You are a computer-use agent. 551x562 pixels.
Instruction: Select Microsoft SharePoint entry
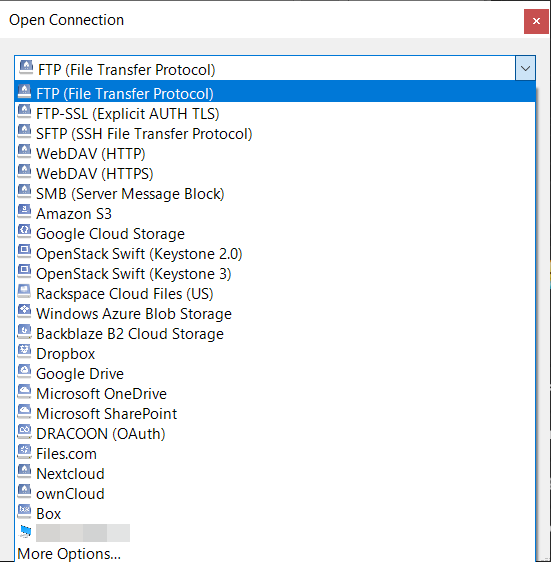point(275,414)
